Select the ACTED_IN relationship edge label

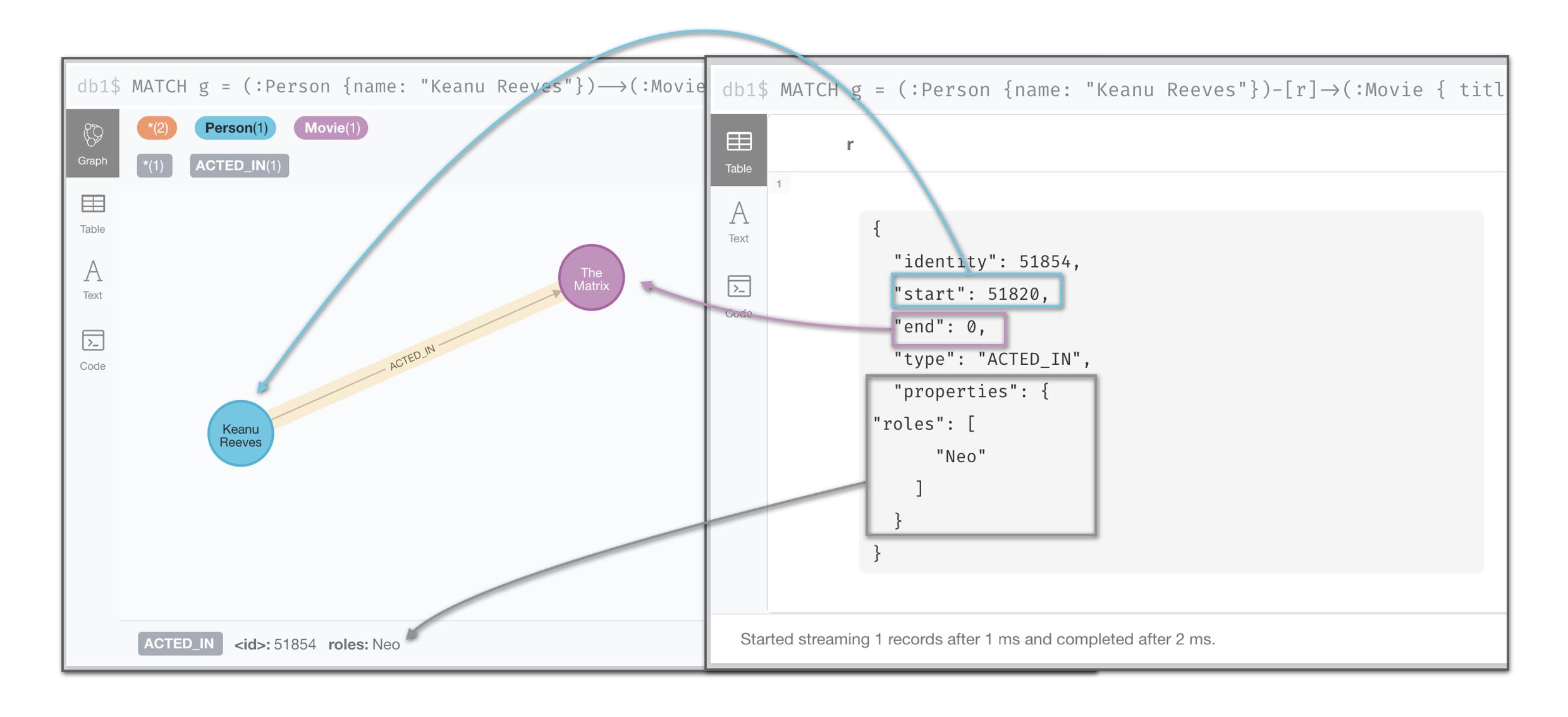pyautogui.click(x=412, y=358)
